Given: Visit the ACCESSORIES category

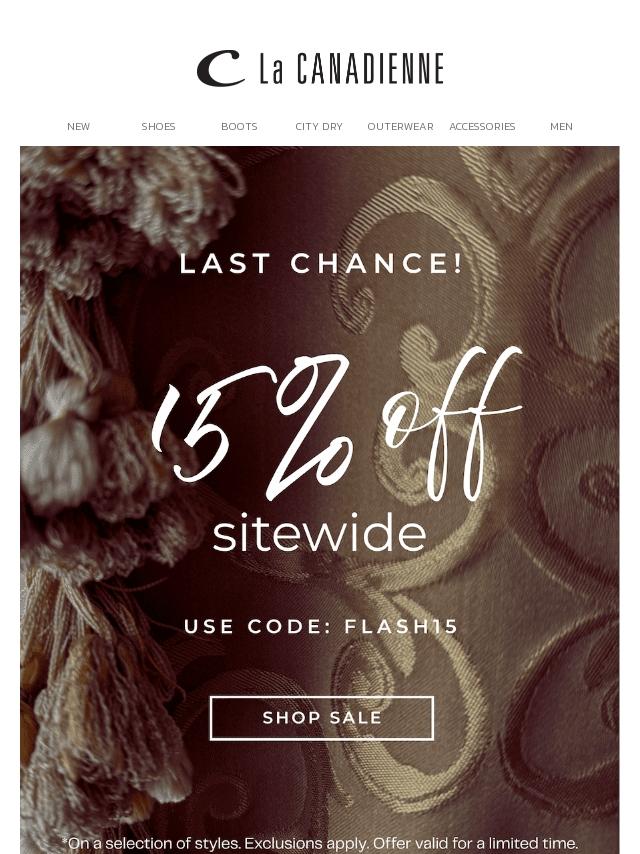Looking at the screenshot, I should click(482, 126).
